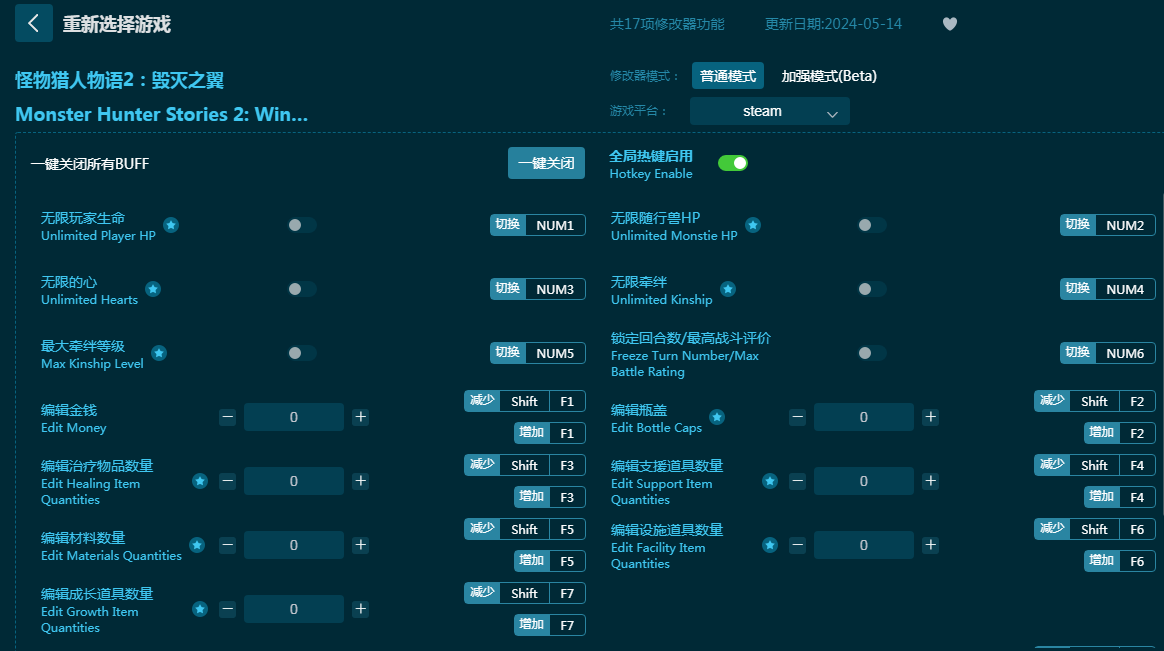This screenshot has width=1164, height=651.
Task: Click 减少 Shift F2 hotkey for bottle caps
Action: coord(1095,401)
